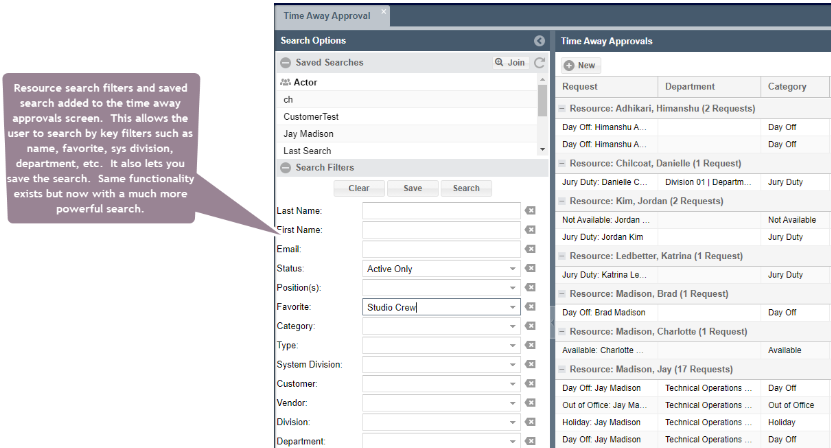The image size is (831, 448).
Task: Collapse the Kim, Jordan resource group
Action: coord(562,201)
